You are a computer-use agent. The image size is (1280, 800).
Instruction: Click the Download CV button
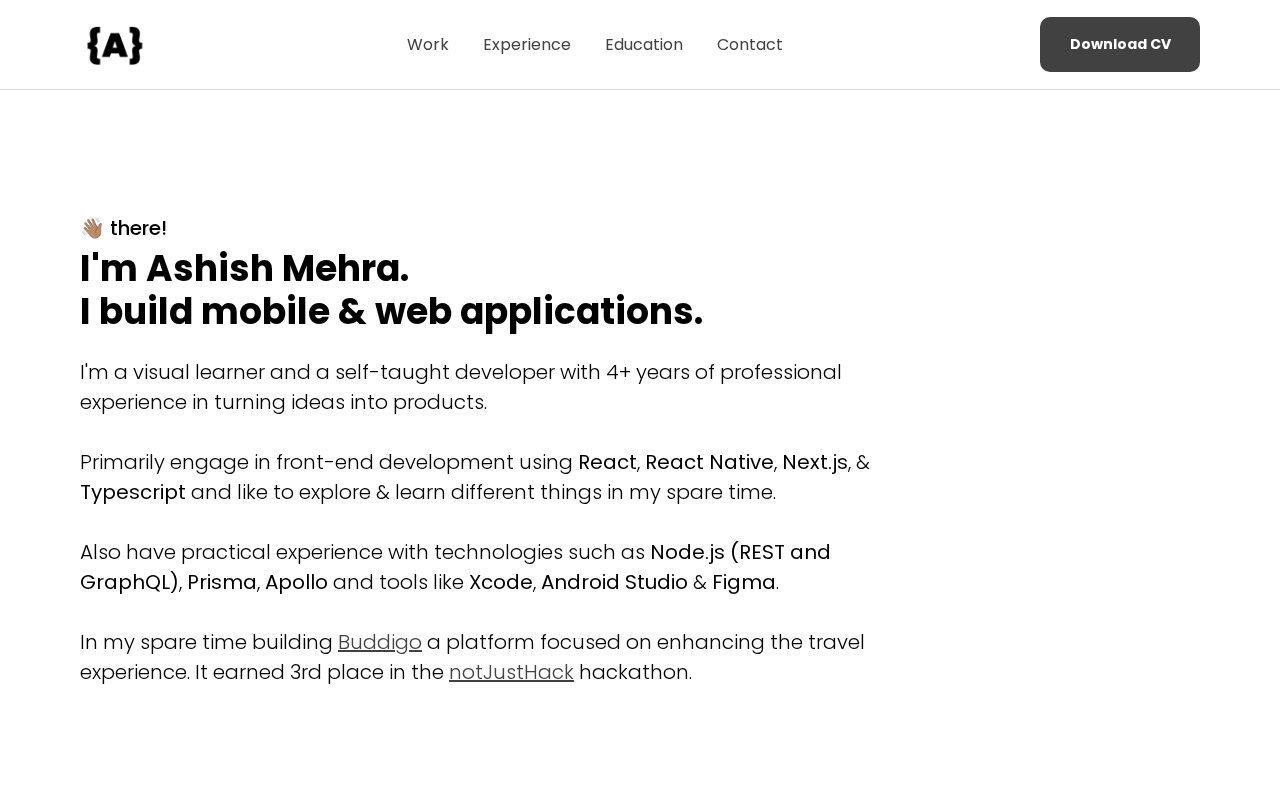[x=1120, y=44]
